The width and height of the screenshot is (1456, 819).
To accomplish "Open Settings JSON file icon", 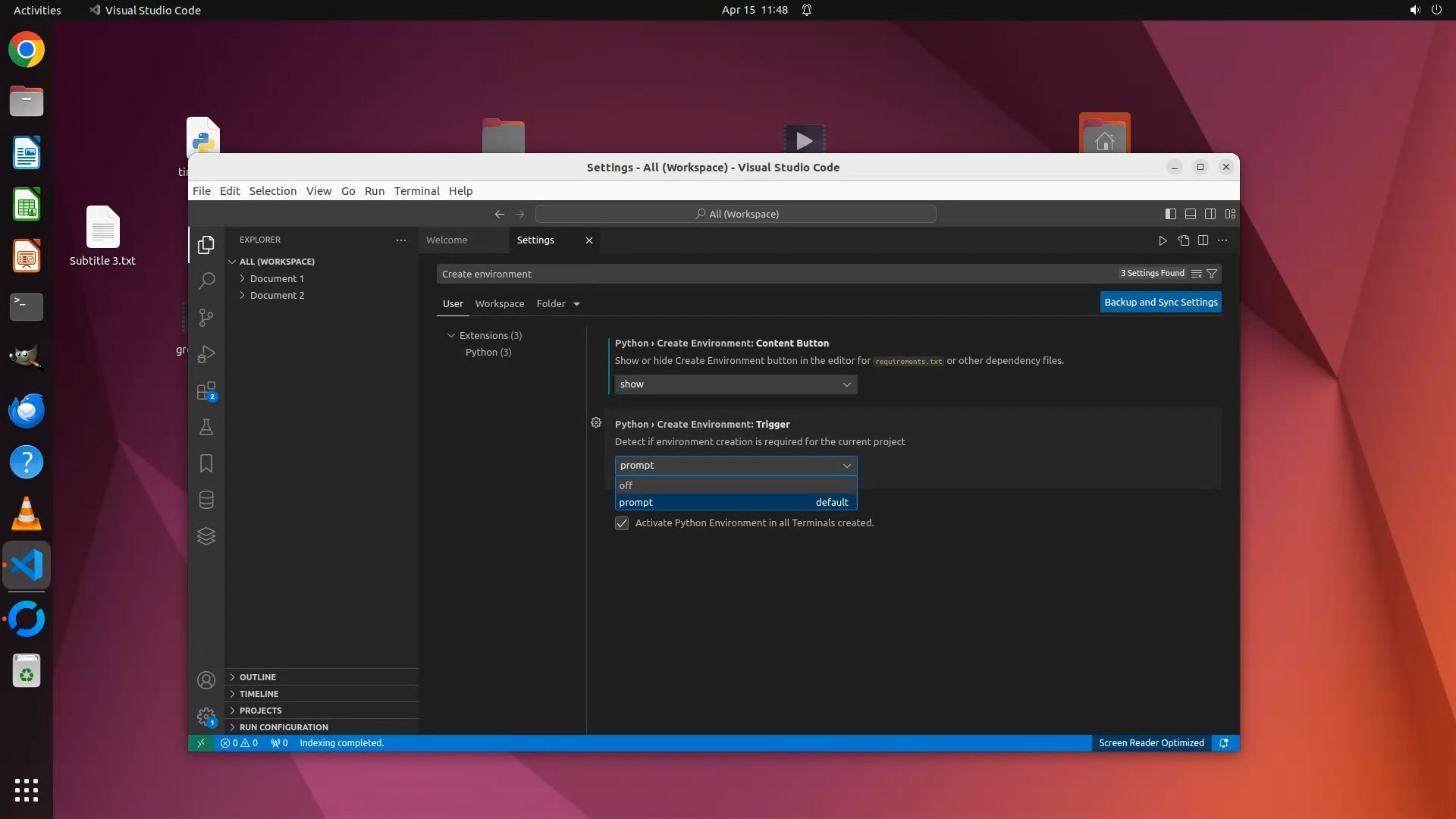I will click(x=1183, y=240).
